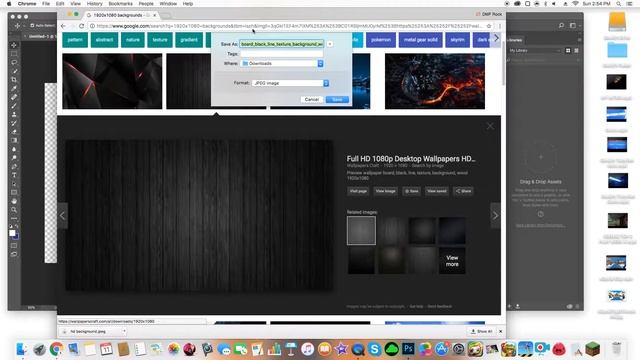Open the History menu

point(94,4)
